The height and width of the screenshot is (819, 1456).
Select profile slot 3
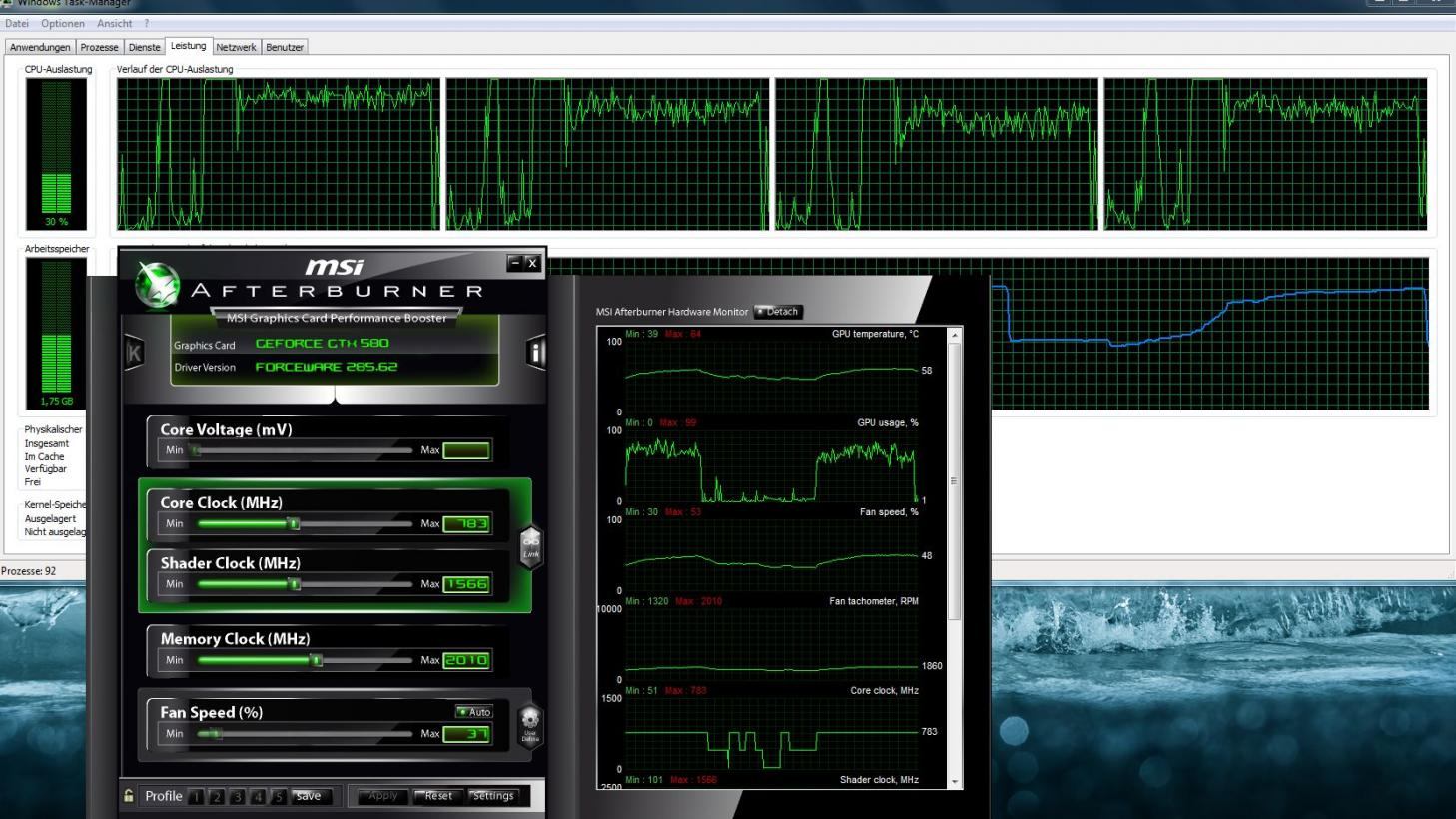pos(238,796)
